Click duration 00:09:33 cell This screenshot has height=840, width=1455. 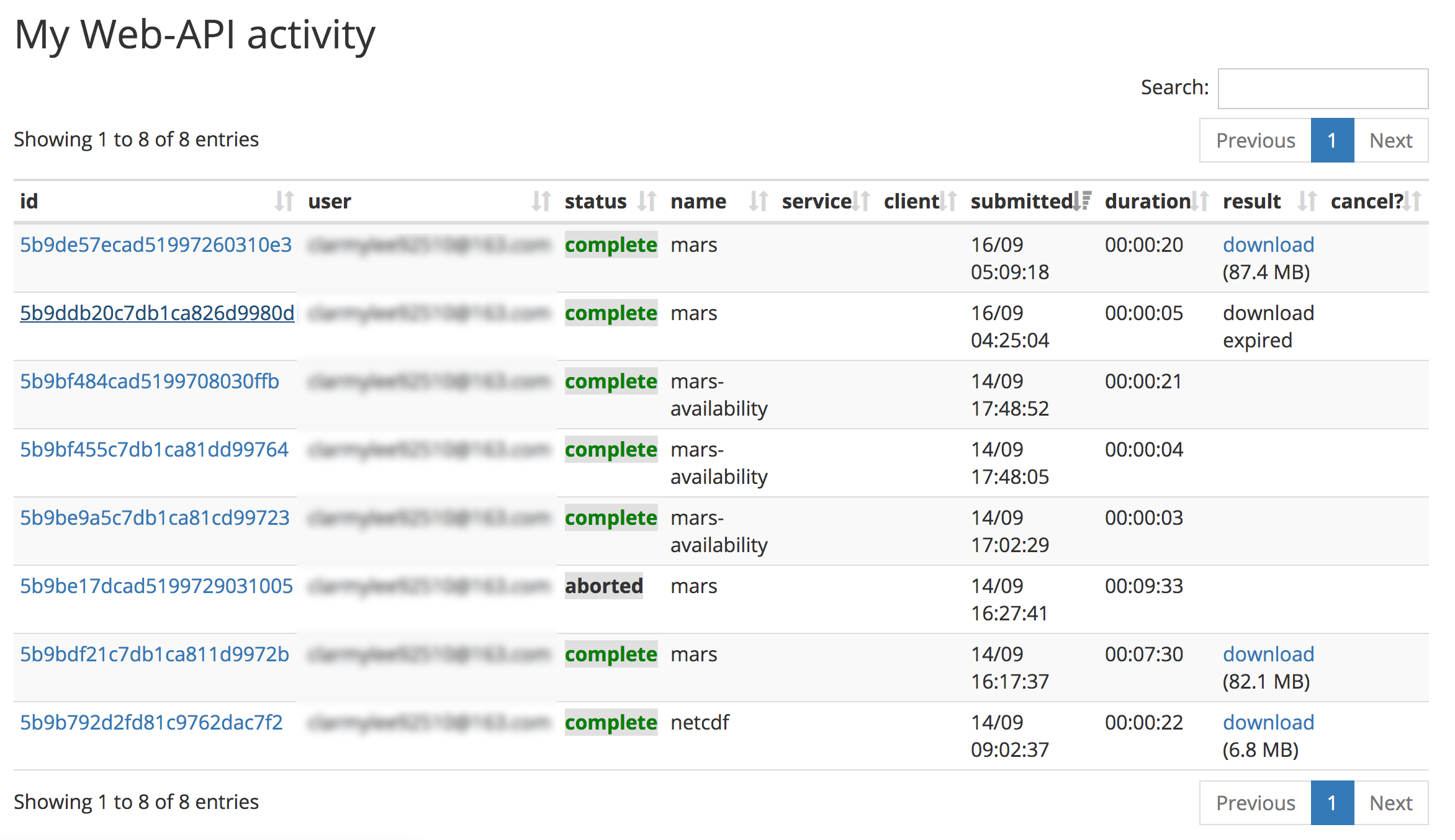tap(1144, 586)
